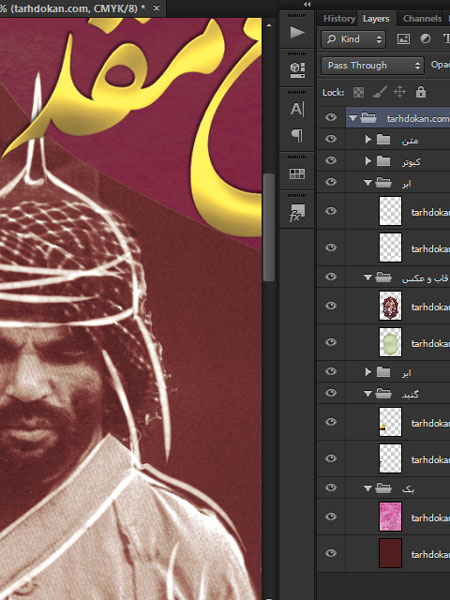
Task: Hide the green shape thumbnail layer
Action: click(331, 342)
